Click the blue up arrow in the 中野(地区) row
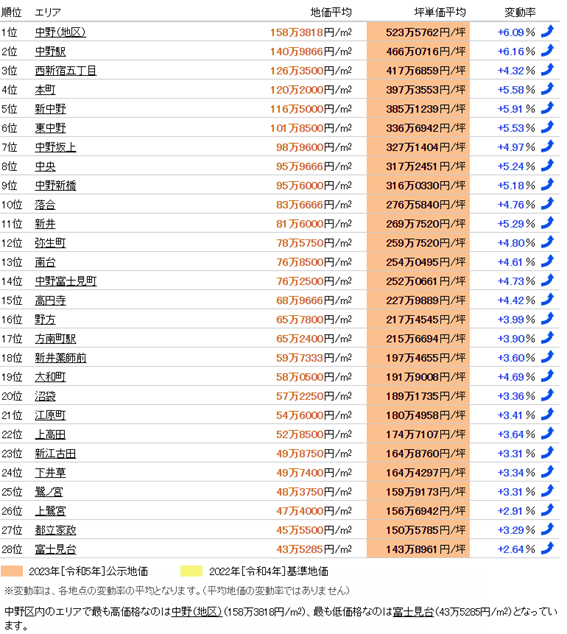567x634 pixels. 547,31
